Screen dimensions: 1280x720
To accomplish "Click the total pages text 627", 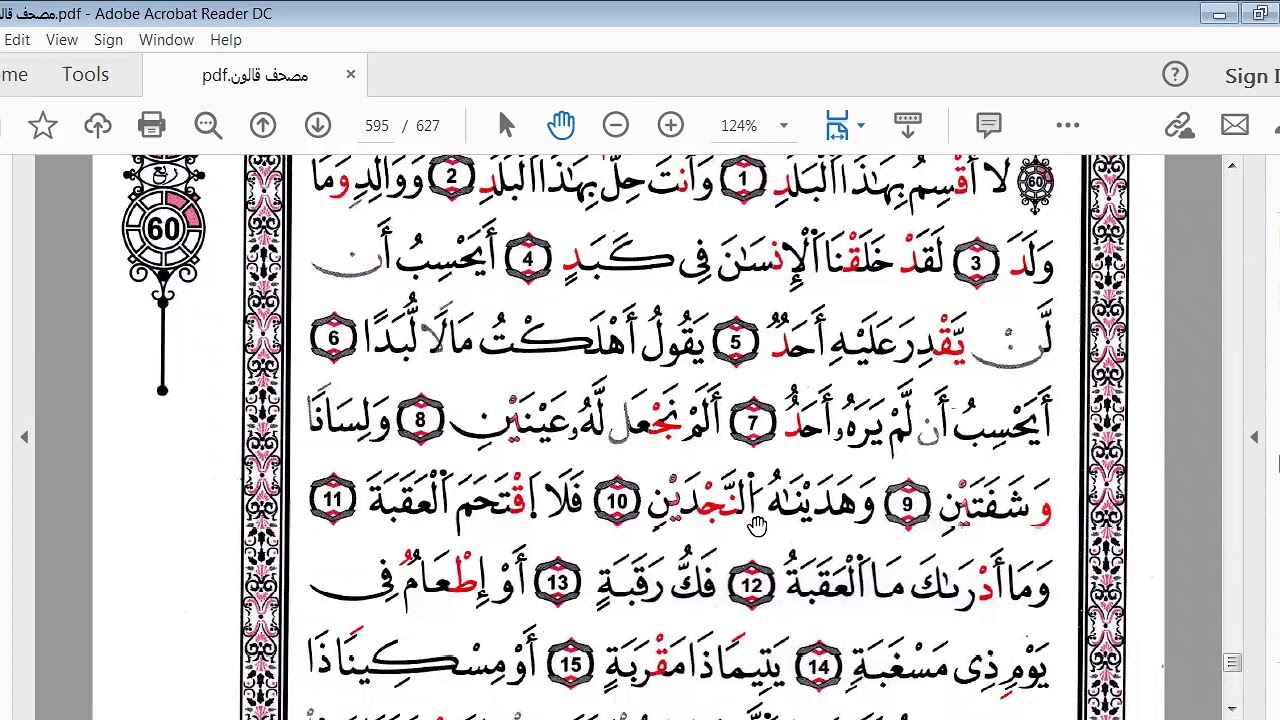I will (428, 126).
